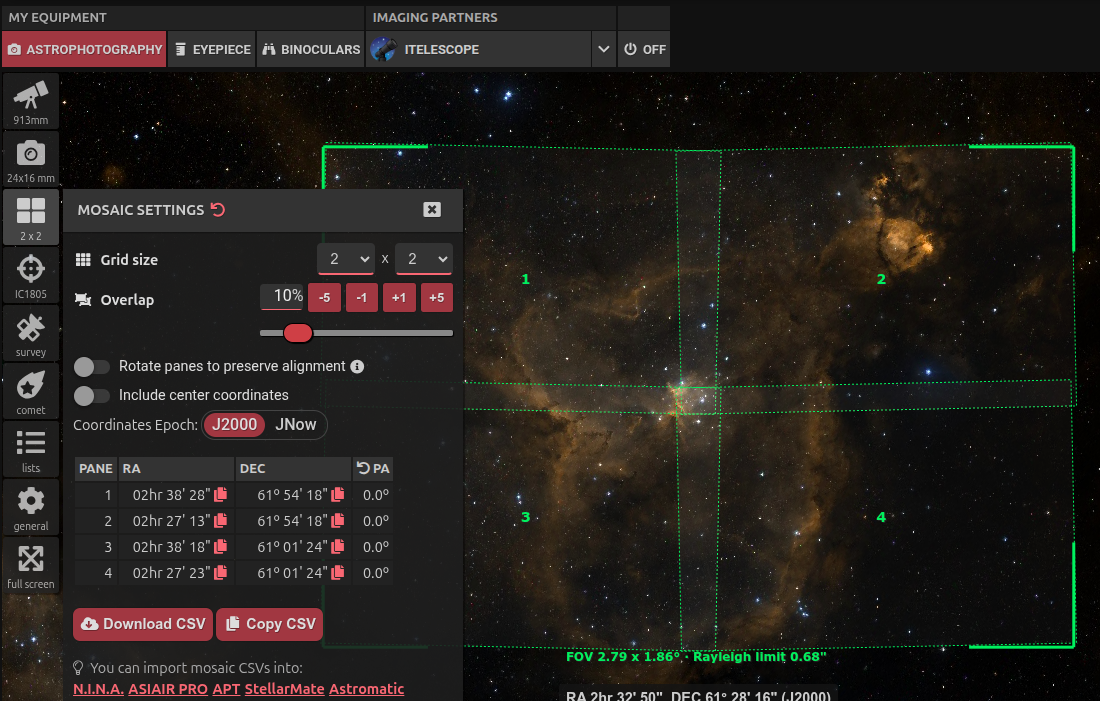Open the IC1805 target selector
The image size is (1100, 701).
[x=31, y=275]
